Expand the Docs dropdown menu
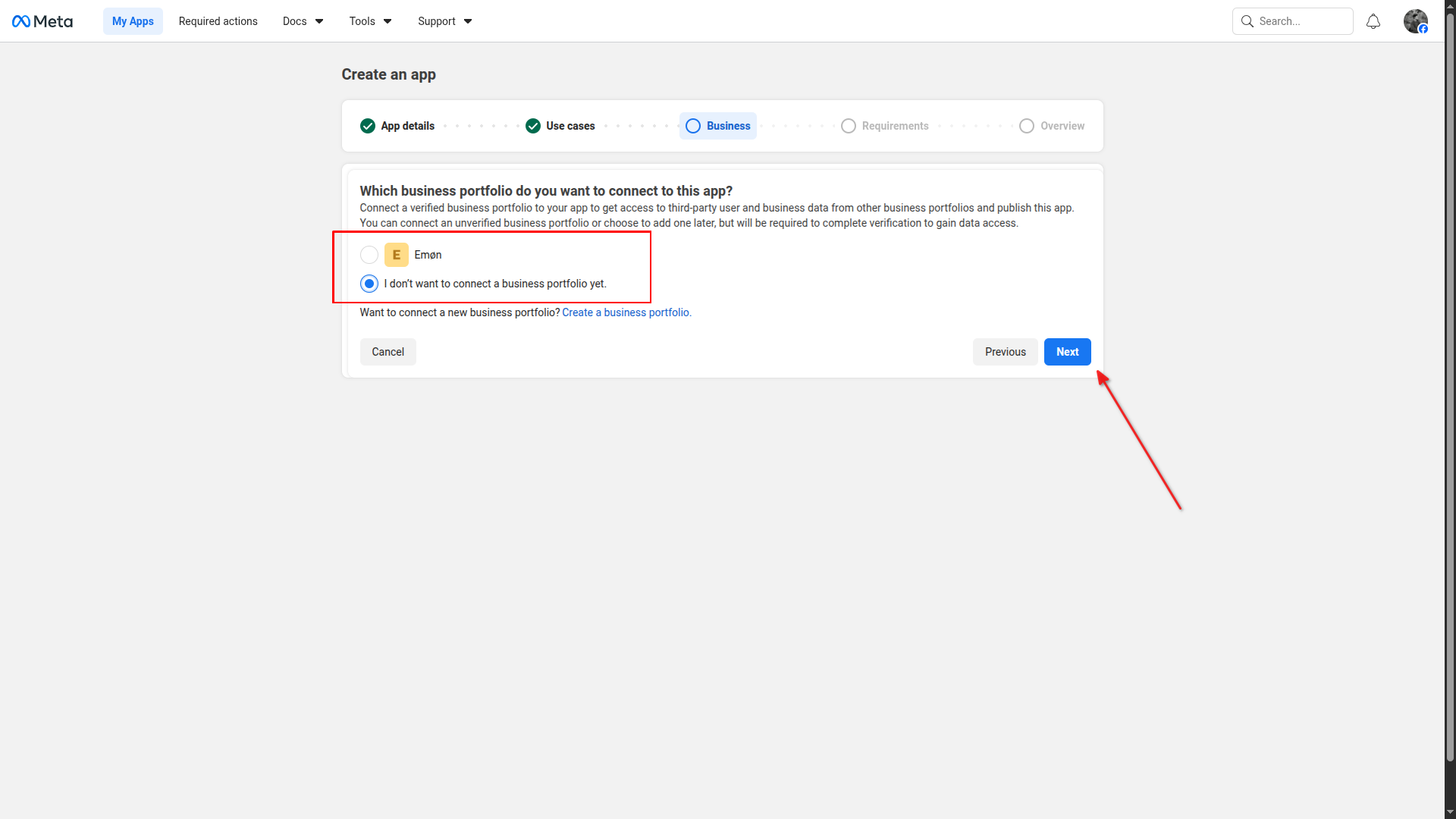Image resolution: width=1456 pixels, height=819 pixels. (x=303, y=21)
